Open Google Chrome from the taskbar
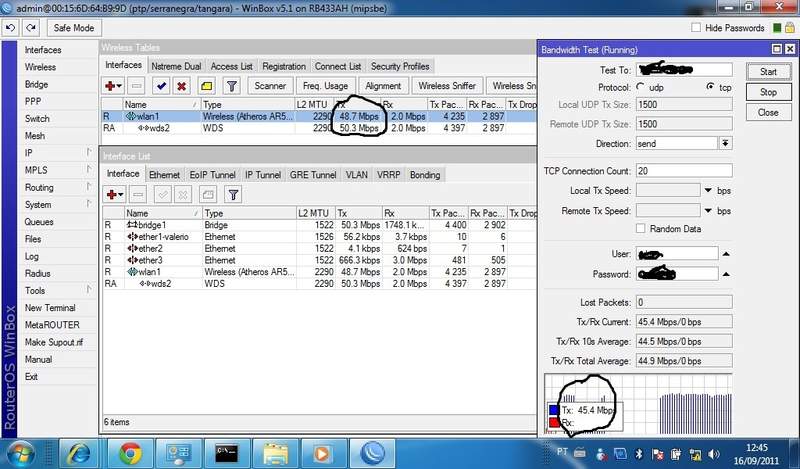800x469 pixels. [x=130, y=453]
